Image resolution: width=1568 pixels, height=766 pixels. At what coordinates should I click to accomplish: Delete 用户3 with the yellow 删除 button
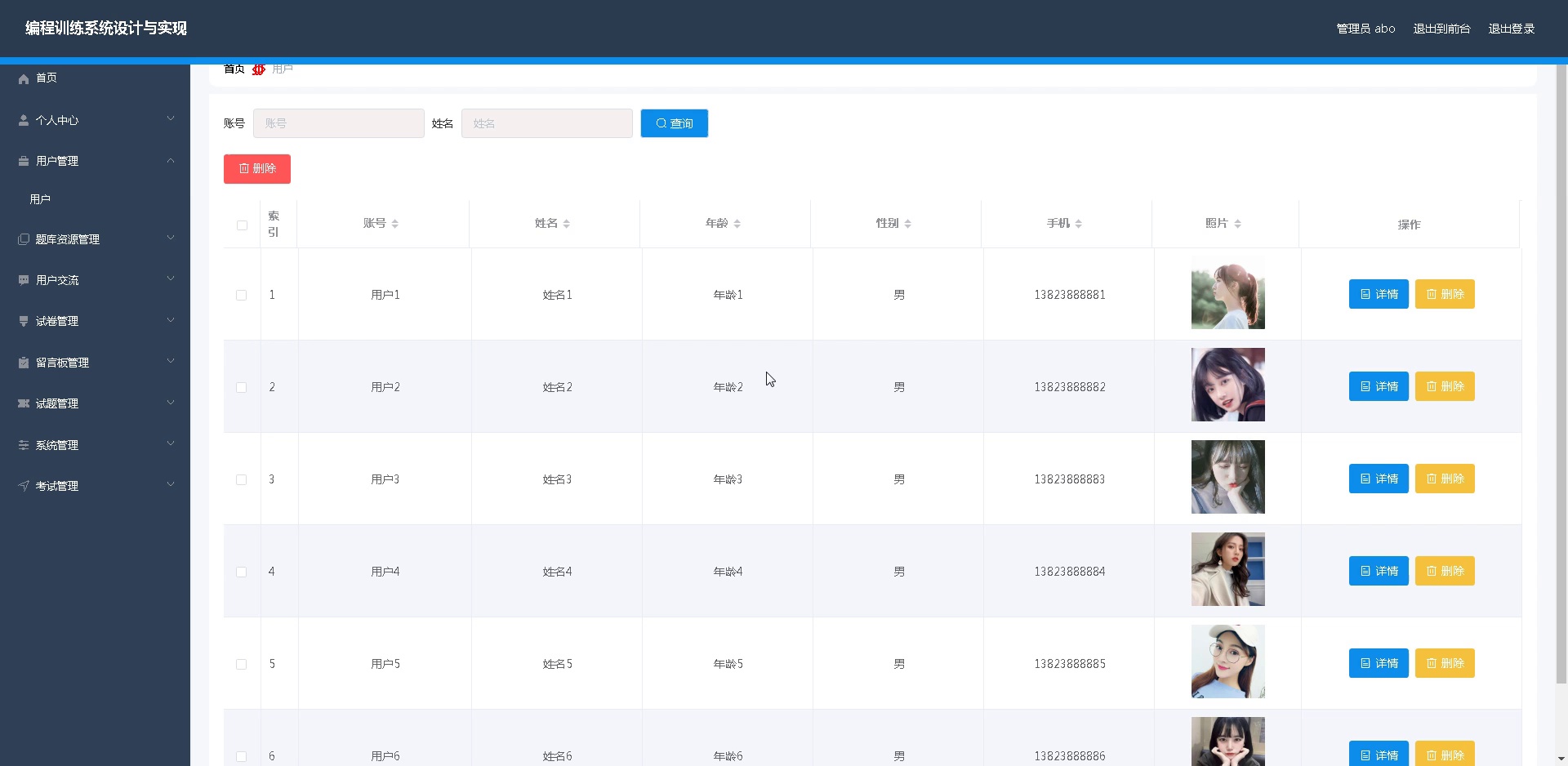coord(1445,479)
